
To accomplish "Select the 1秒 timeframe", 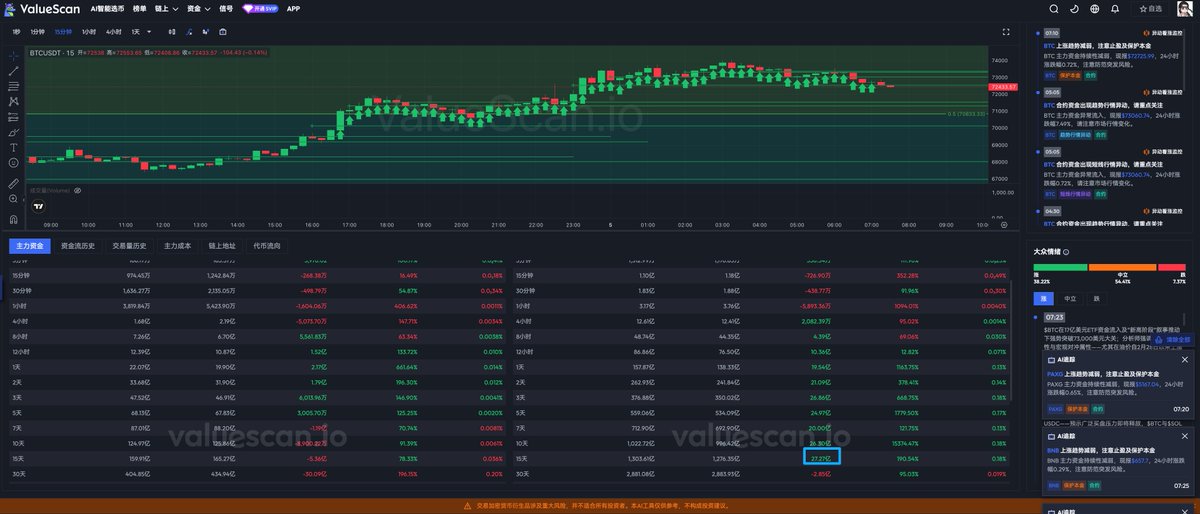I will 16,31.
